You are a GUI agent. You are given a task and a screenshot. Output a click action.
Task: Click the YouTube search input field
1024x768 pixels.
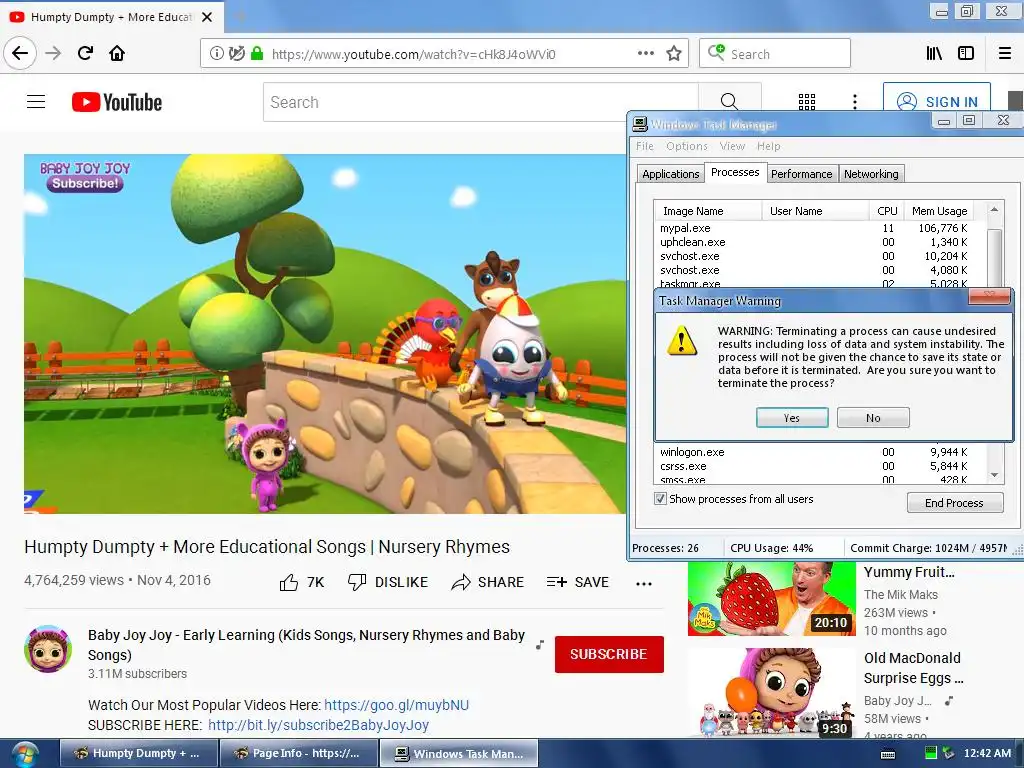[x=481, y=102]
